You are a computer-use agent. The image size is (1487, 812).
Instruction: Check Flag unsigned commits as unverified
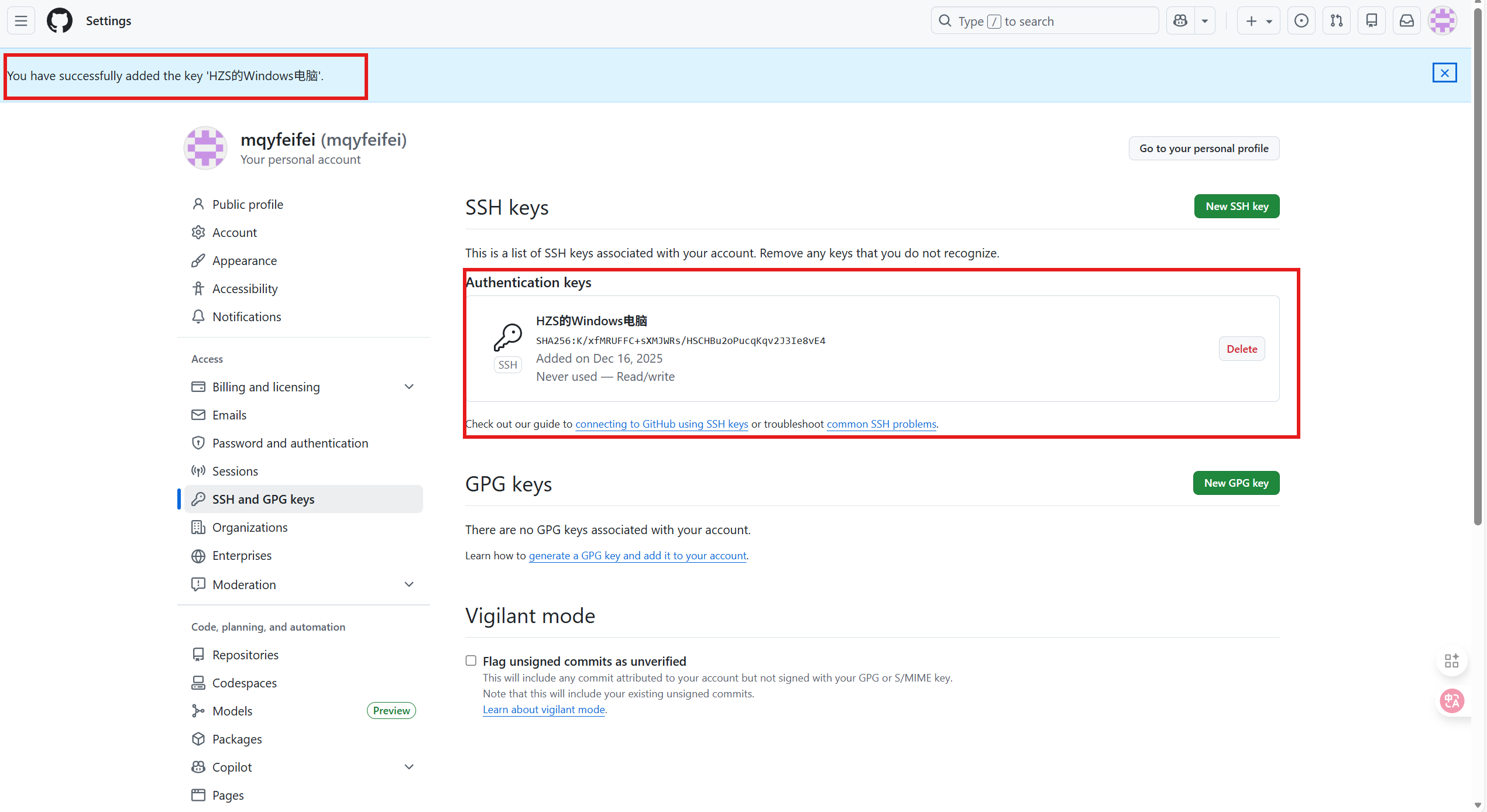pyautogui.click(x=471, y=660)
